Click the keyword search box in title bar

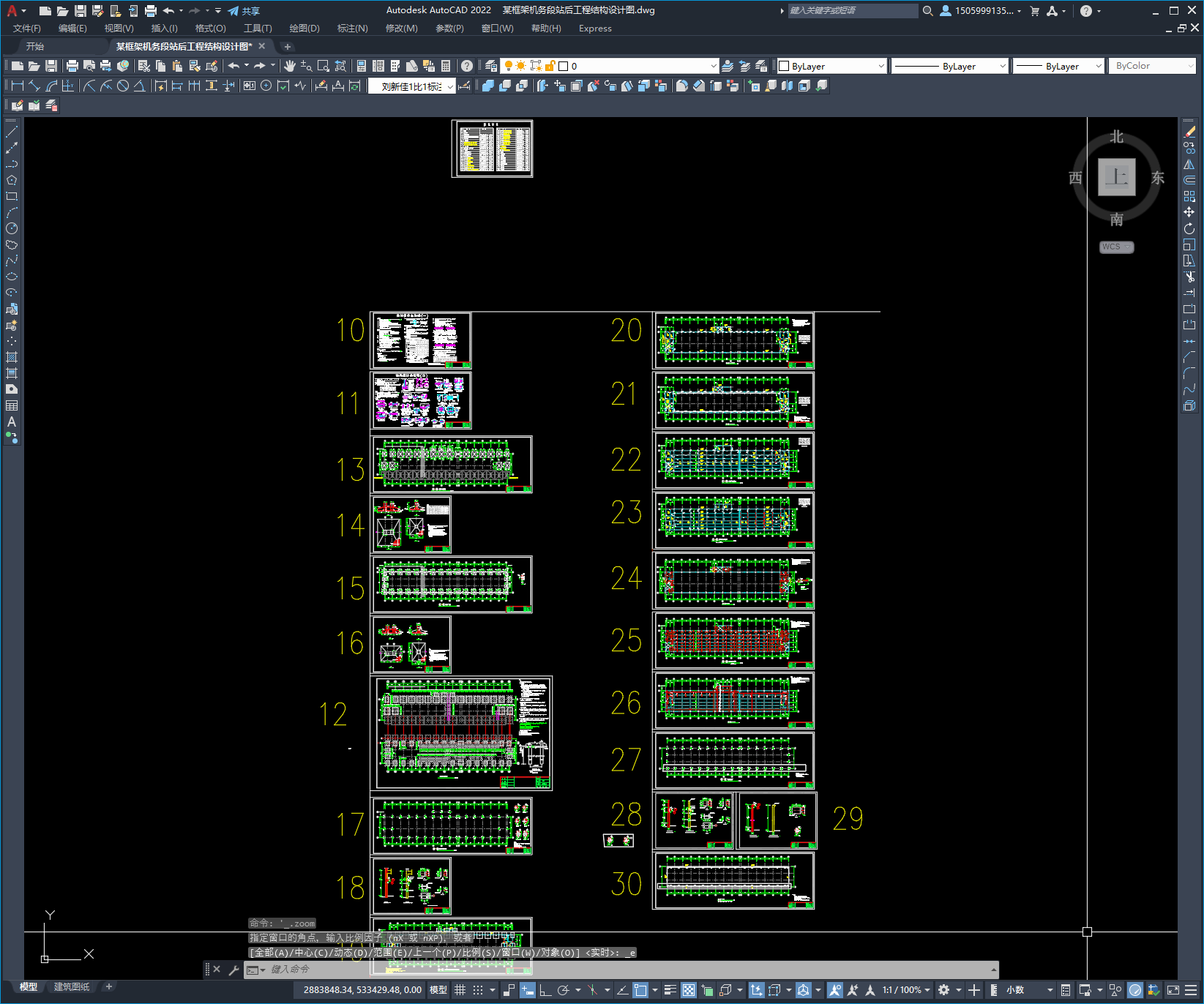point(853,11)
